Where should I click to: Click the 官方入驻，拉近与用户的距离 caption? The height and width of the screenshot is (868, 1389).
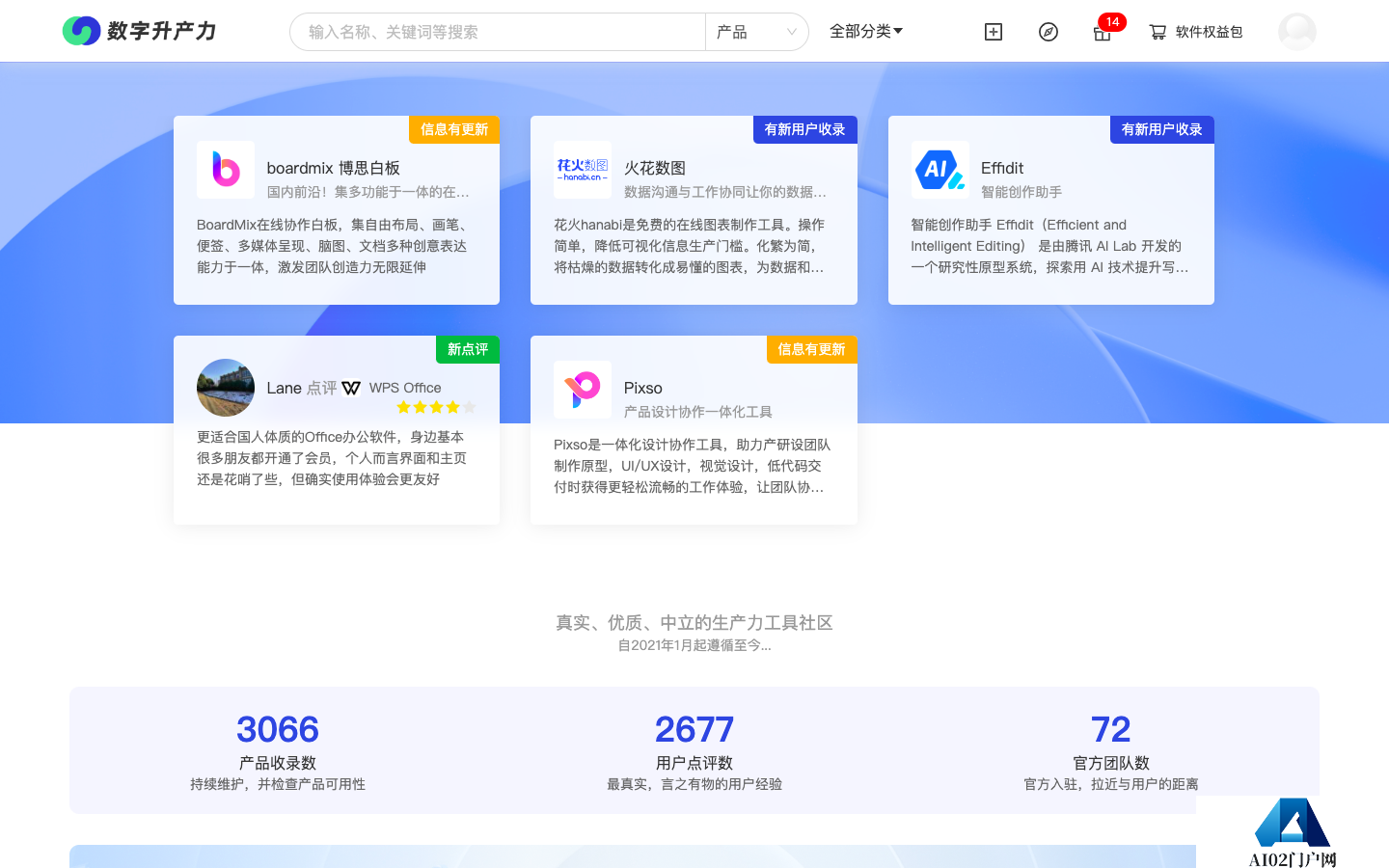pyautogui.click(x=1111, y=784)
